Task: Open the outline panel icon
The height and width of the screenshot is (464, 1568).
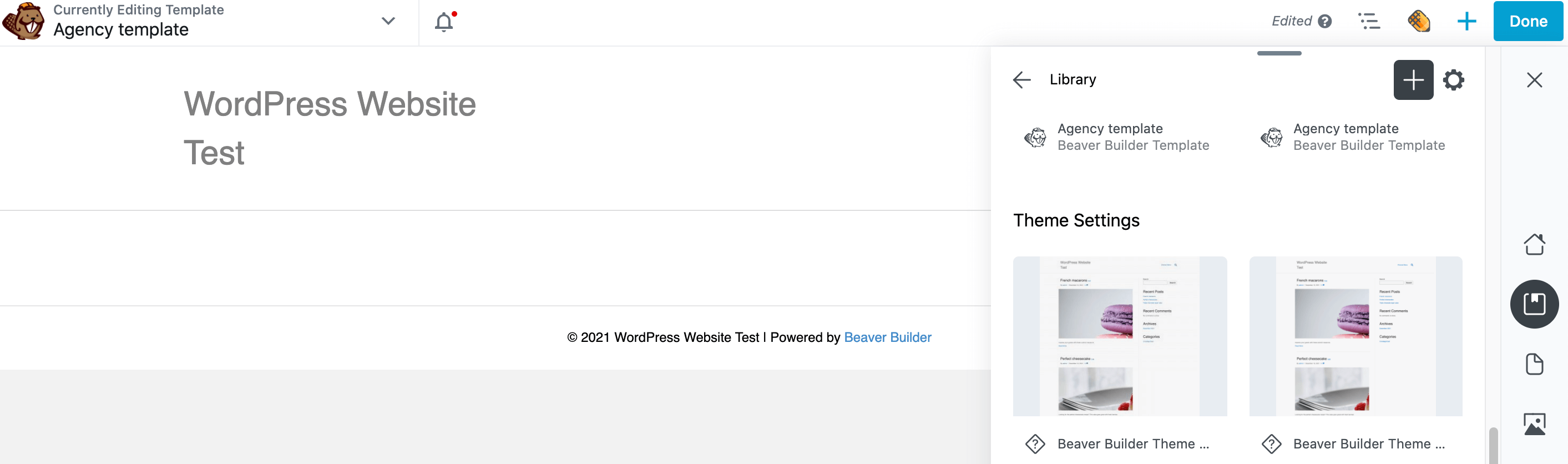Action: tap(1369, 21)
